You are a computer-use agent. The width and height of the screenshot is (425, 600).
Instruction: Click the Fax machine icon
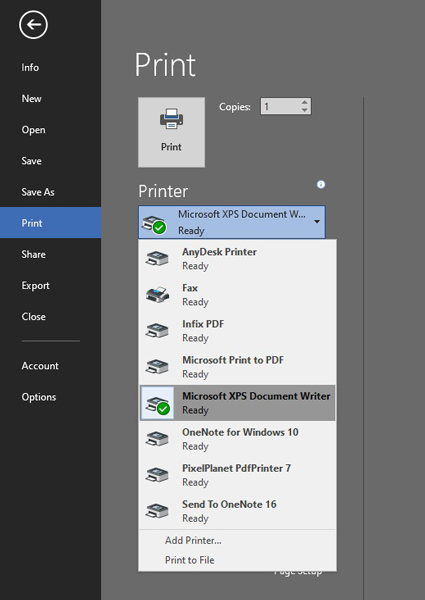pos(157,294)
